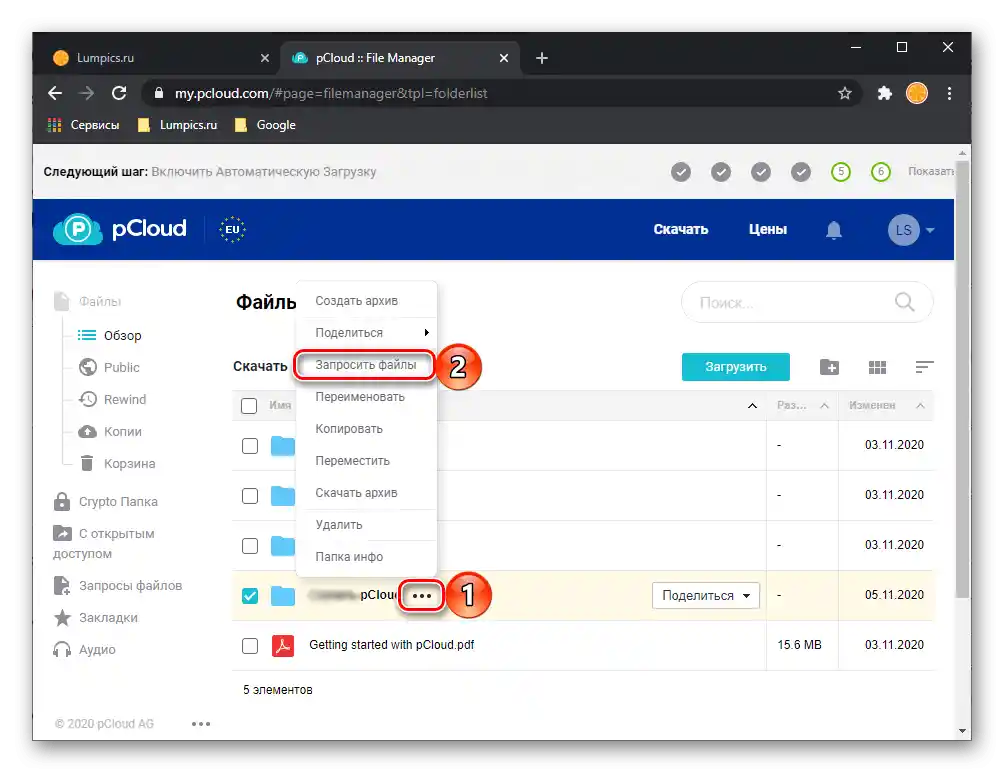Open Копии backups in sidebar
This screenshot has width=1004, height=773.
(109, 431)
